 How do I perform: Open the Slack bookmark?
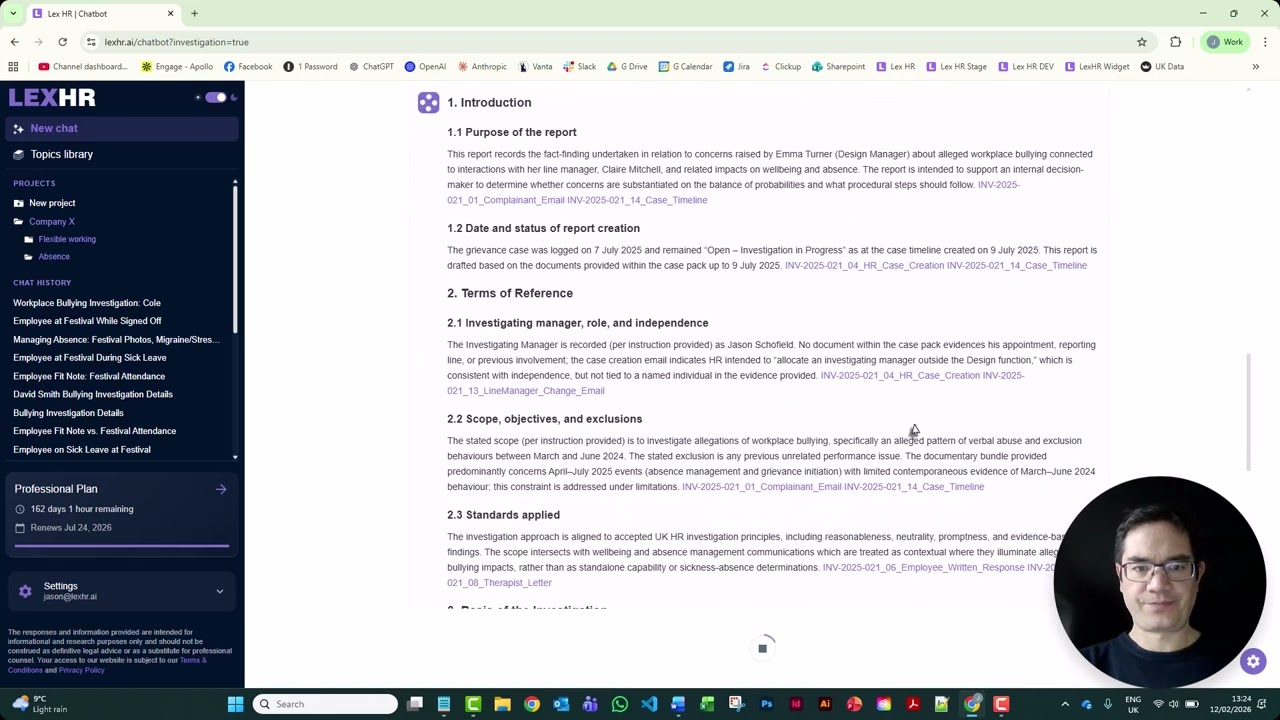pyautogui.click(x=579, y=67)
